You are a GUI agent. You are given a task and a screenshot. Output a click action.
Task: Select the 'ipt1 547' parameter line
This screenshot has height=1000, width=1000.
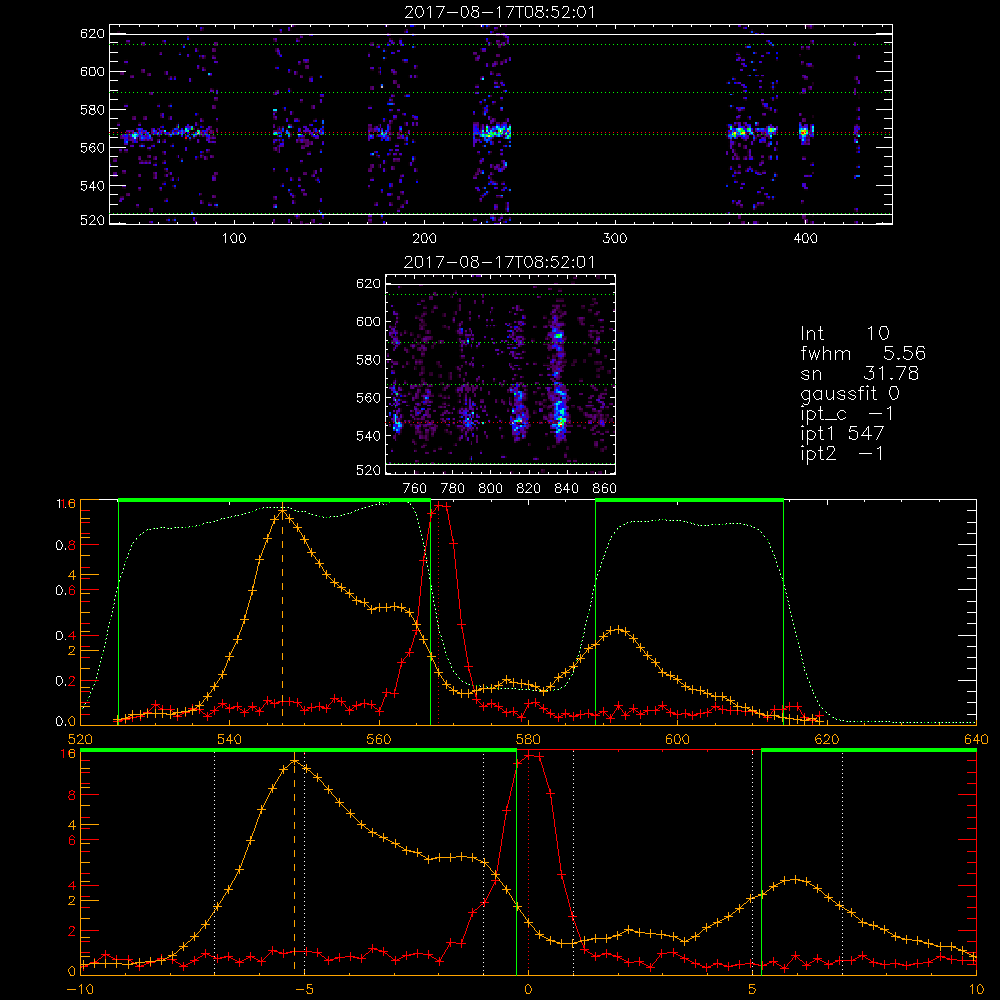(x=842, y=434)
